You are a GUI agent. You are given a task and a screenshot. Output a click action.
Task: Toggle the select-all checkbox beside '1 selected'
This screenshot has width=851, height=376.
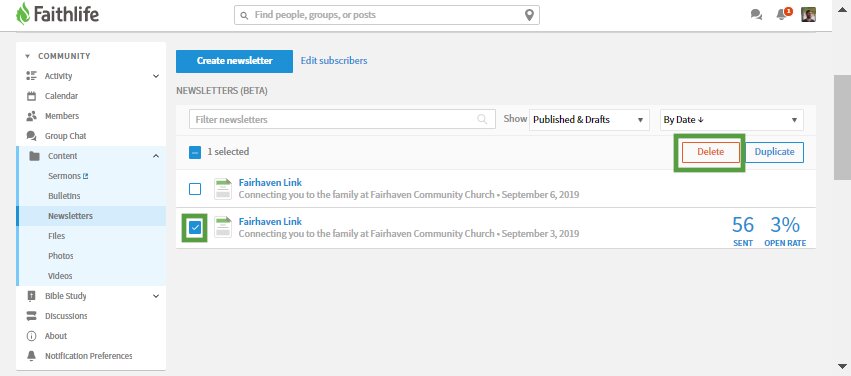195,152
